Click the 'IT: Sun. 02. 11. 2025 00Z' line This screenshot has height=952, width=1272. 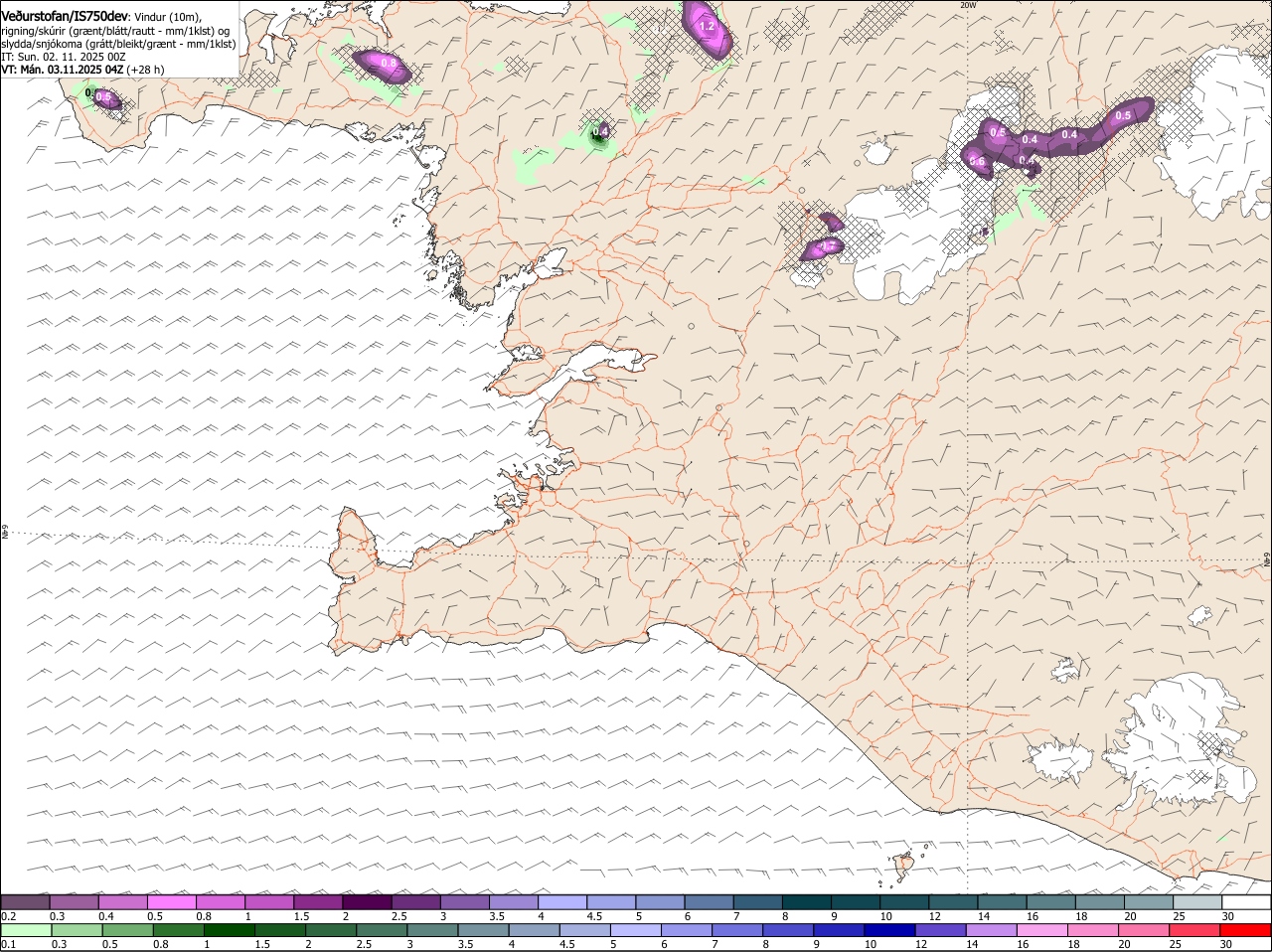(63, 58)
